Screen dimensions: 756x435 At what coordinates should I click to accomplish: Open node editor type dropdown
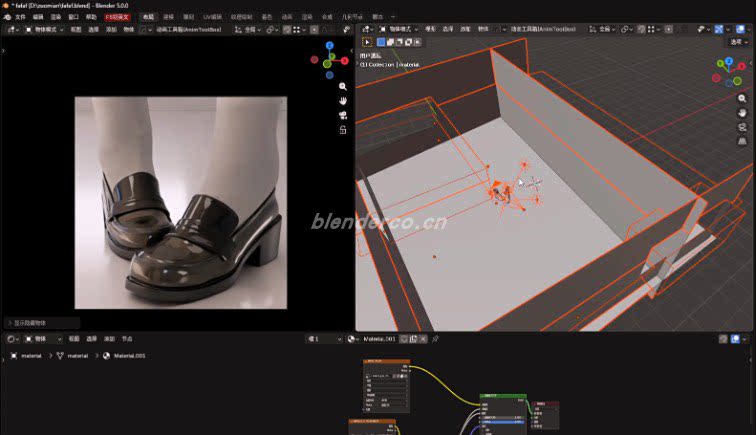13,339
